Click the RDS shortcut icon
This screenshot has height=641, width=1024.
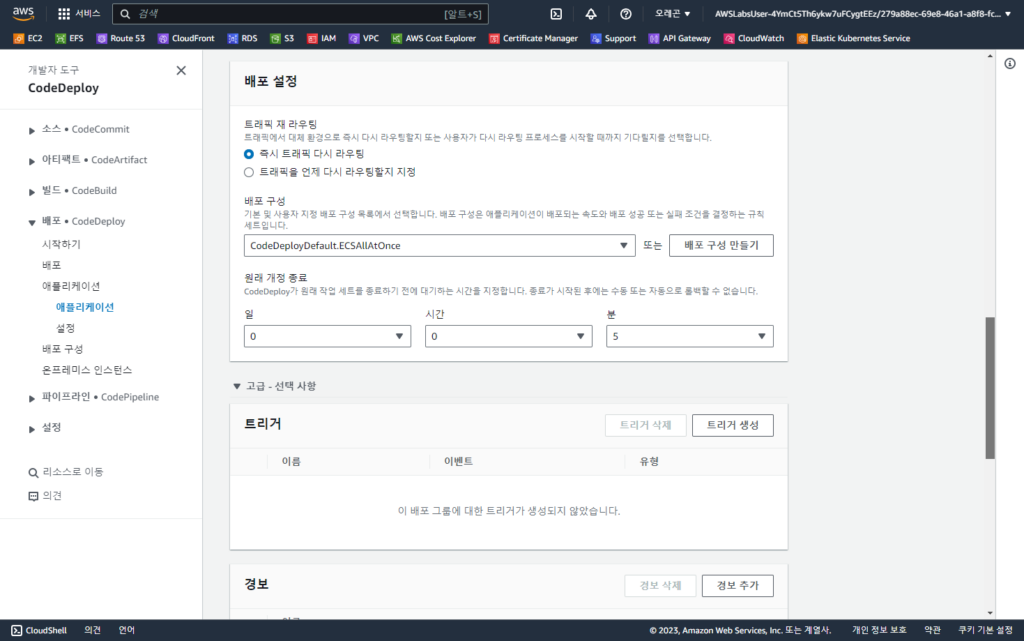232,39
